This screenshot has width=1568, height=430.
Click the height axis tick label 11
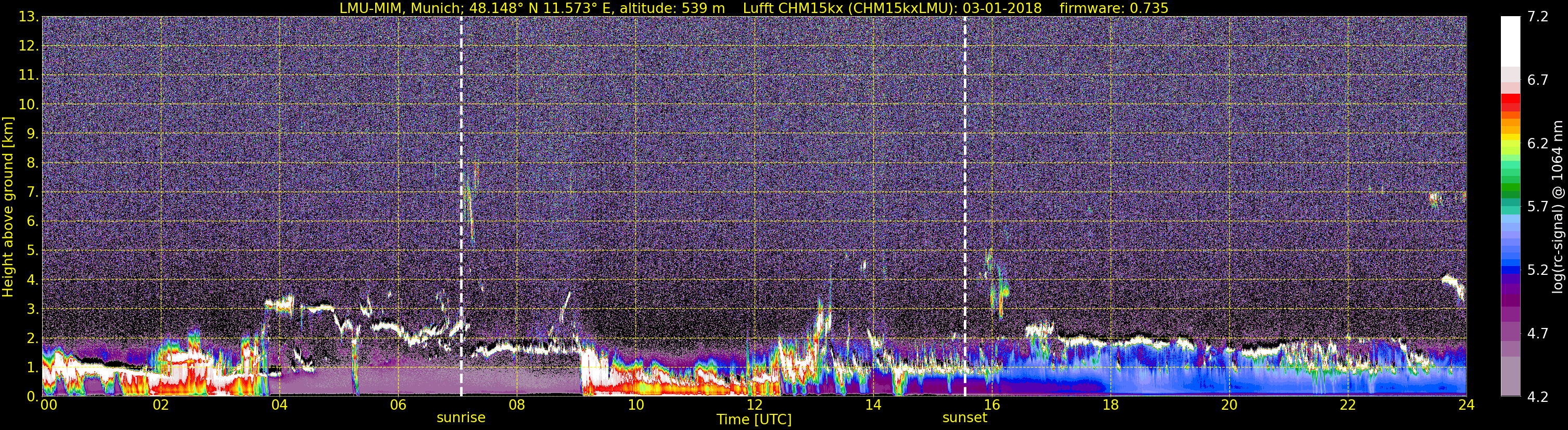tap(28, 75)
